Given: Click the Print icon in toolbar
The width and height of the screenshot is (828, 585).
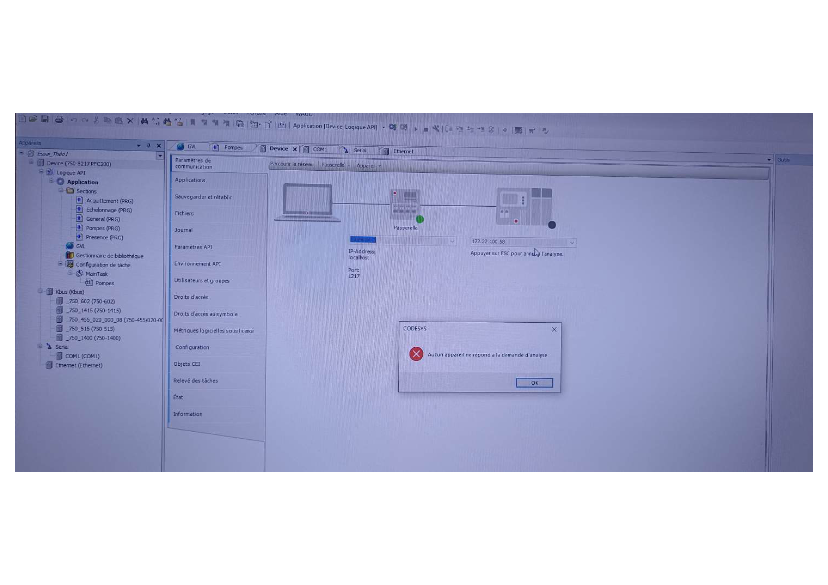Looking at the screenshot, I should (x=58, y=119).
